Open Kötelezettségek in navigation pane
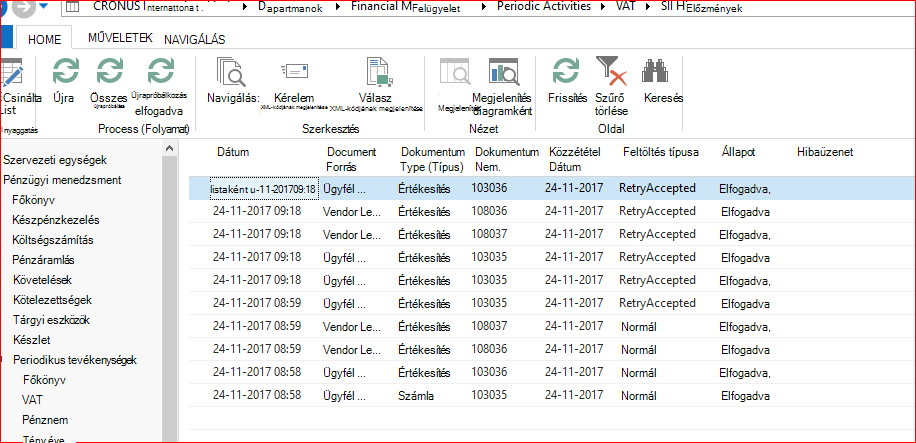 52,300
